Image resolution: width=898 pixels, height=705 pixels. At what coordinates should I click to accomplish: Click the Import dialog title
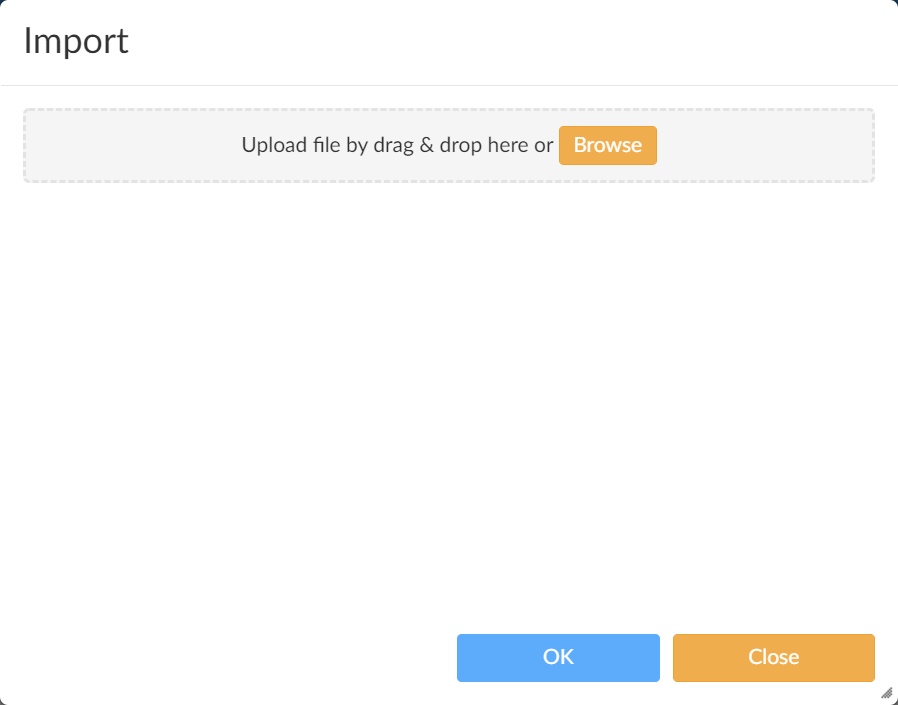point(76,42)
